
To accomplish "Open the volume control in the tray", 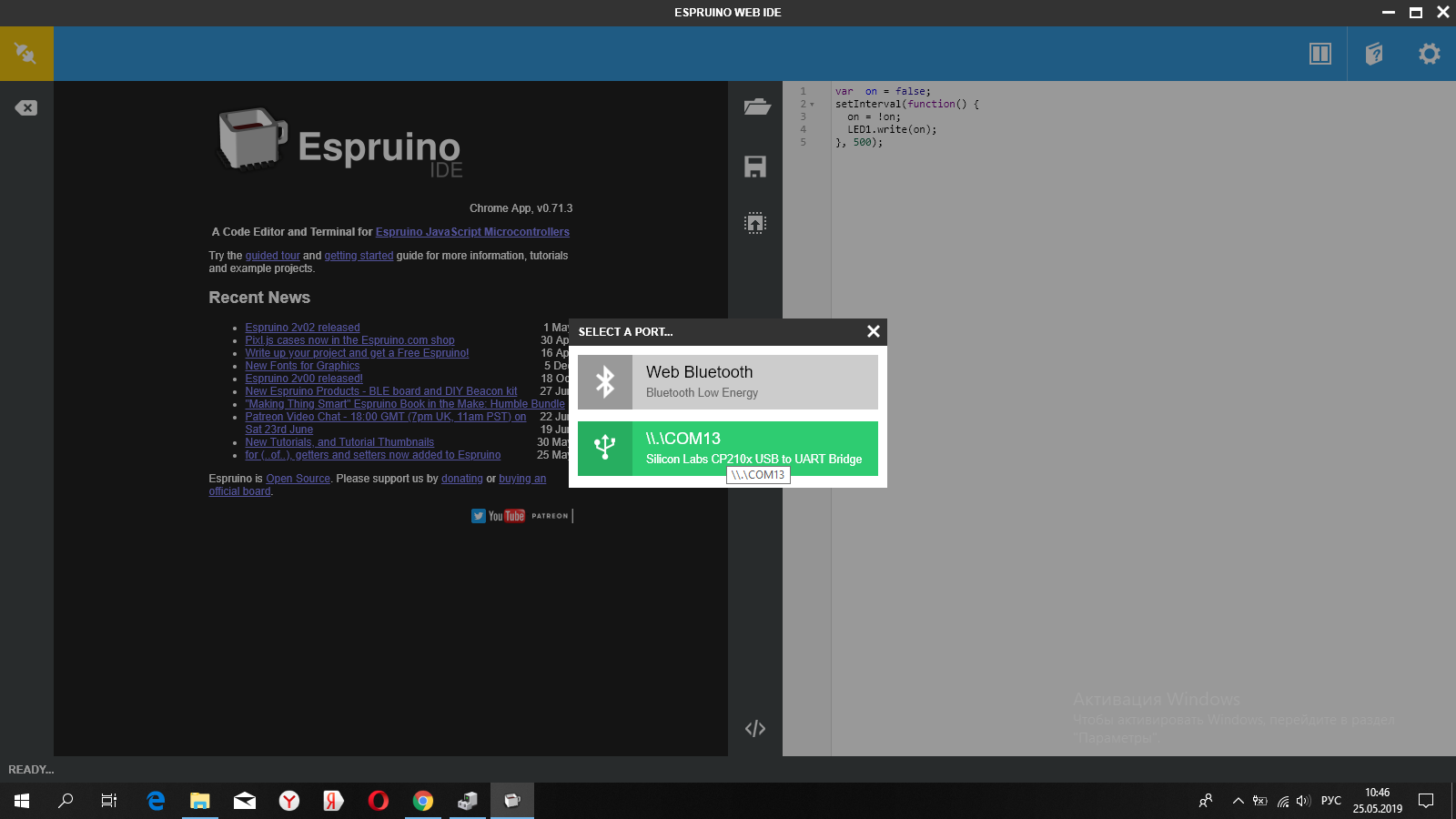I will coord(1303,801).
